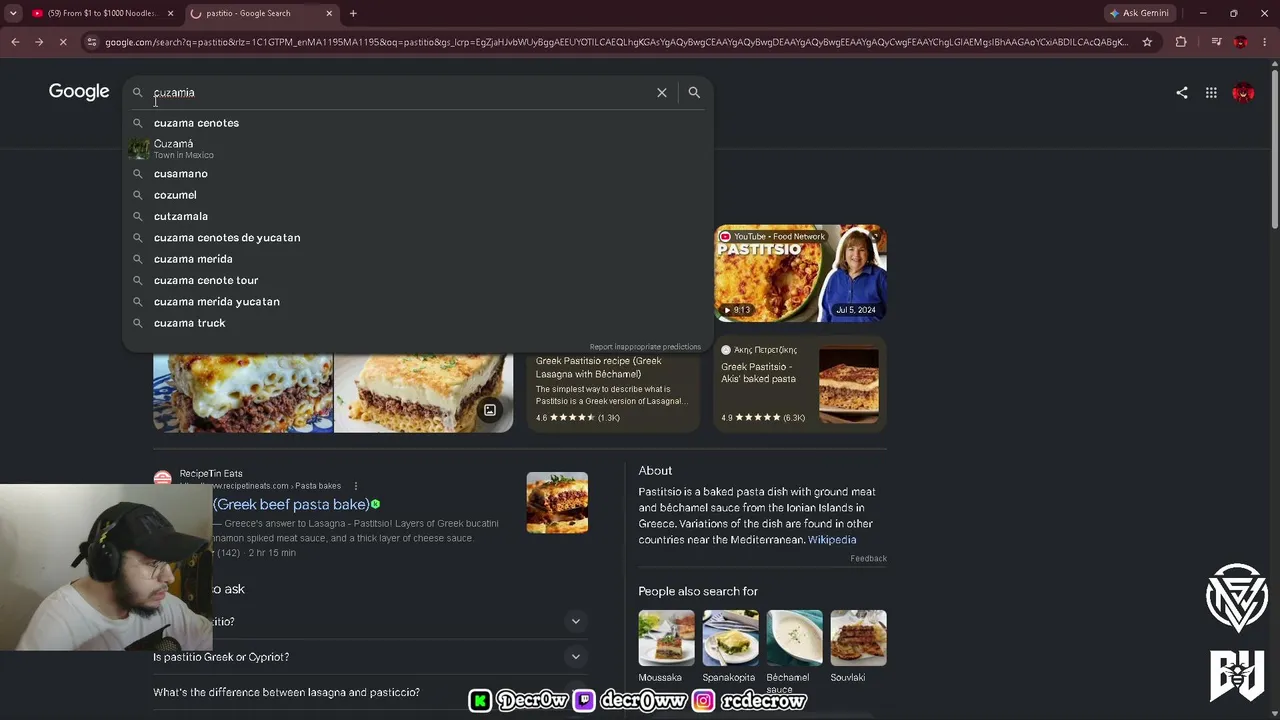The height and width of the screenshot is (720, 1280).
Task: Click the Feedback link under About
Action: [868, 559]
